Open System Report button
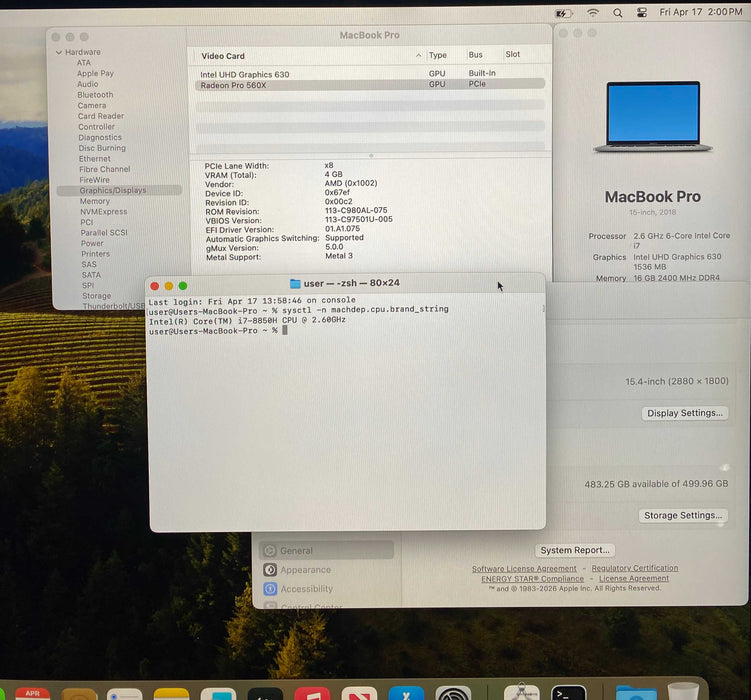Screen dimensions: 751x700 575,551
